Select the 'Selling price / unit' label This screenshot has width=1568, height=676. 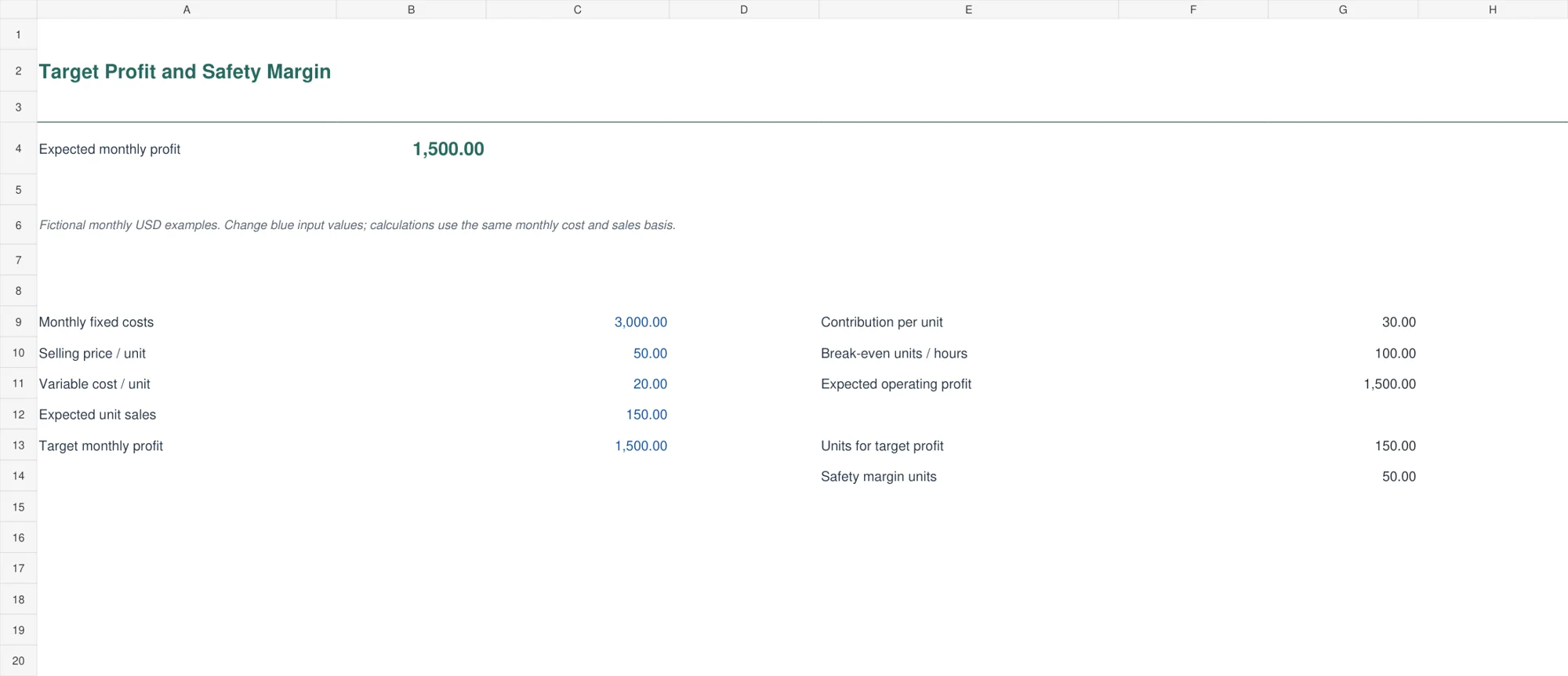coord(93,354)
